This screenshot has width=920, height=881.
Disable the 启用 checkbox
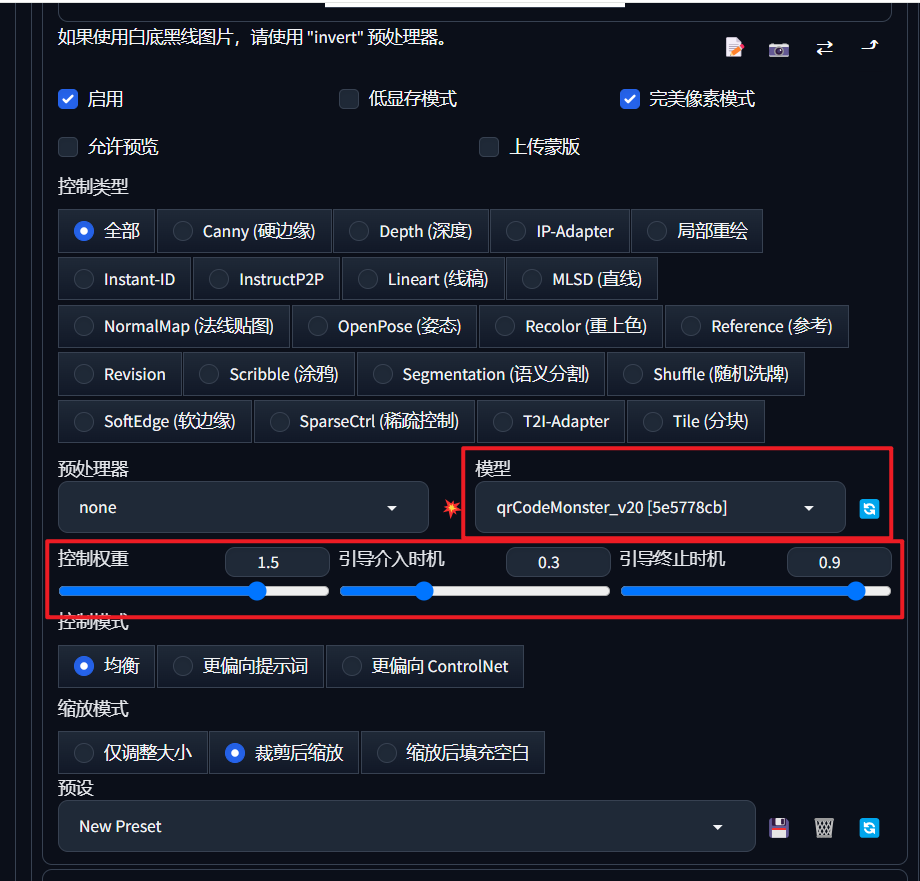[67, 99]
